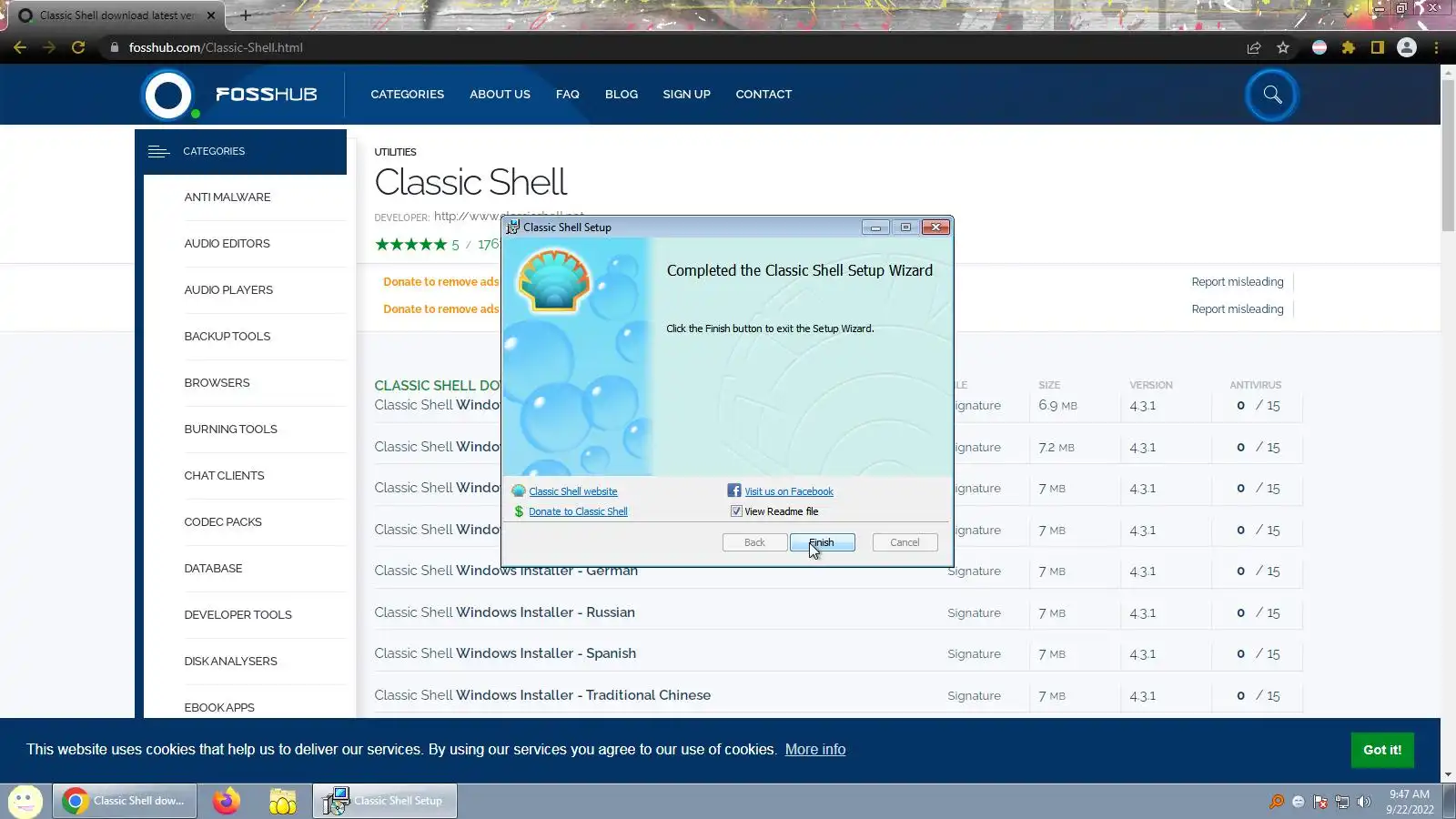Open the Visit us on Facebook link
This screenshot has width=1456, height=819.
[789, 491]
